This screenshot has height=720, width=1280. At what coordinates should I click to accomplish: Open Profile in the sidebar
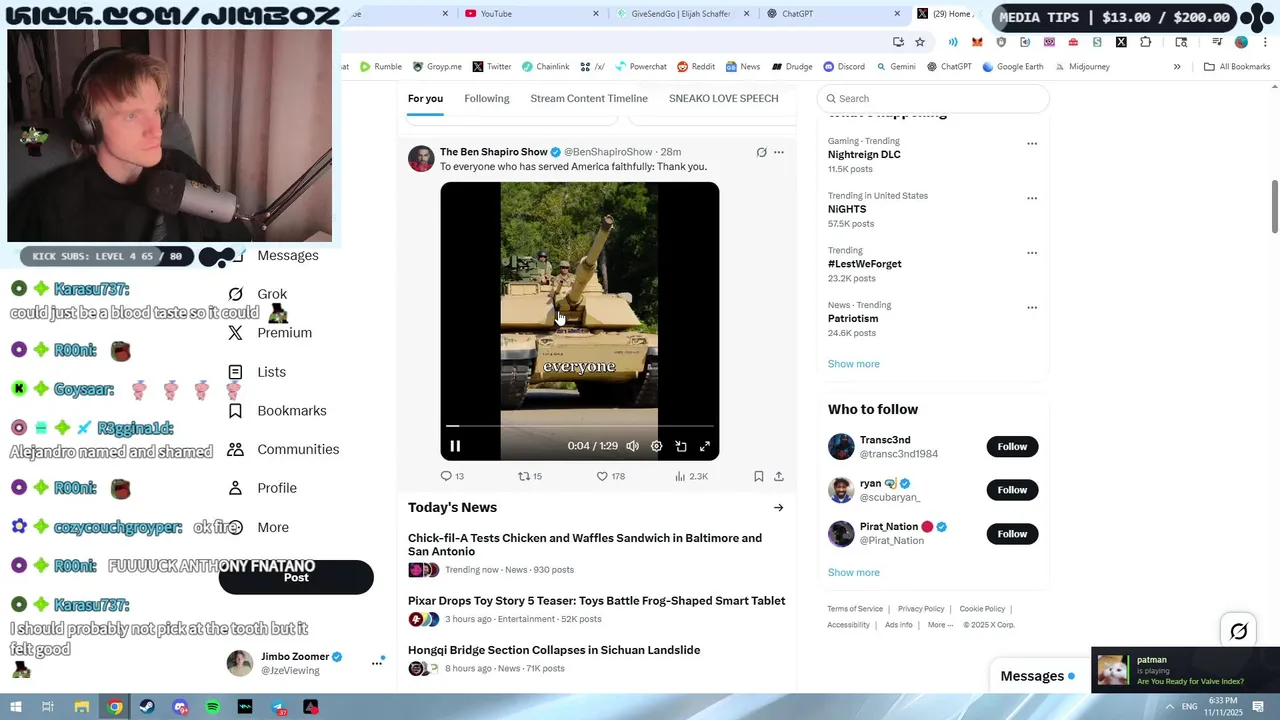262,488
